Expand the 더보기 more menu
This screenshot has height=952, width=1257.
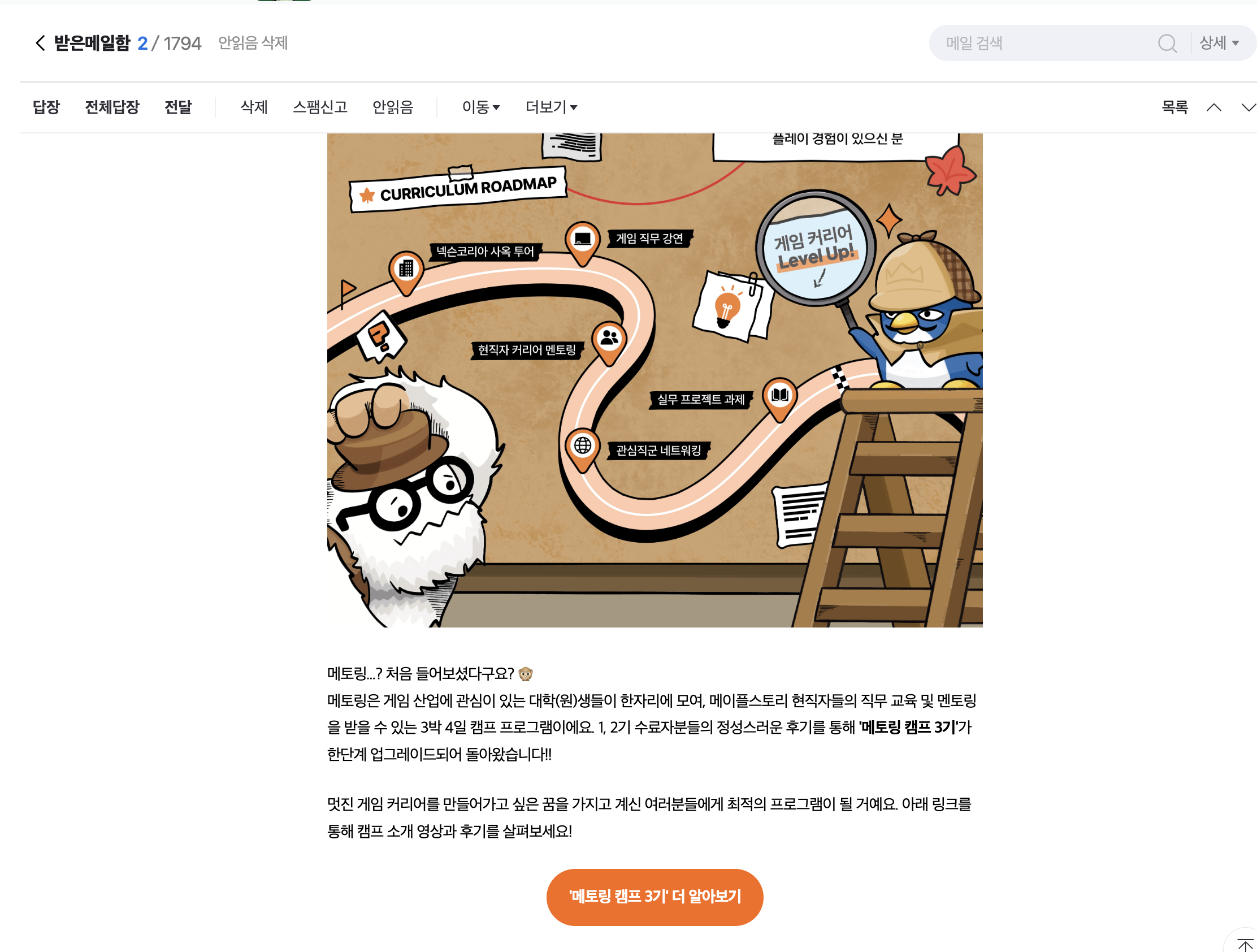tap(551, 107)
